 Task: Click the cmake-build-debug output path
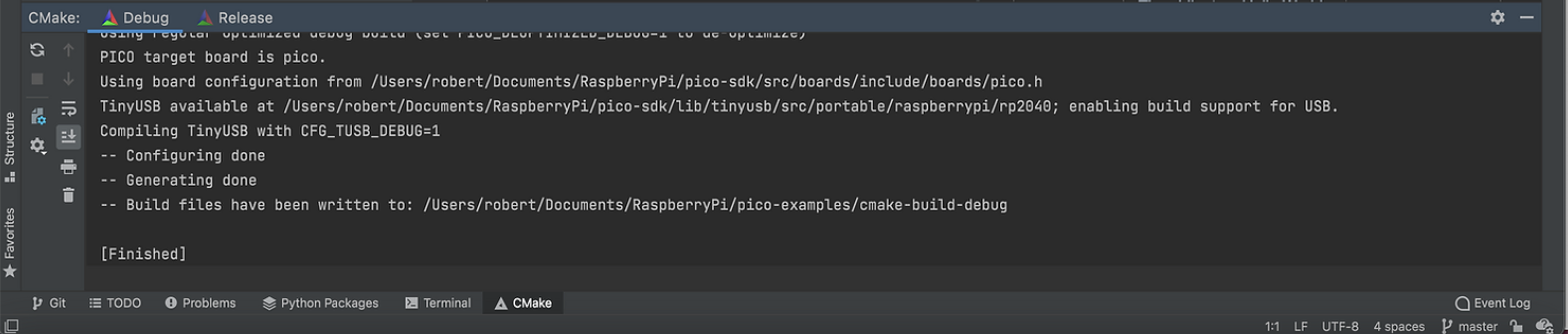tap(715, 205)
